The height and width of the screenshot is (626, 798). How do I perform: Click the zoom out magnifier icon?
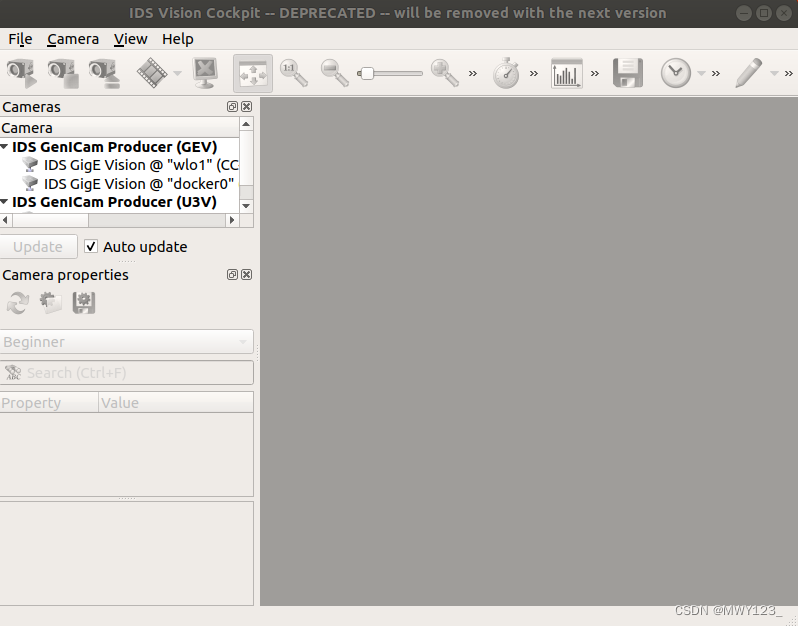point(334,73)
